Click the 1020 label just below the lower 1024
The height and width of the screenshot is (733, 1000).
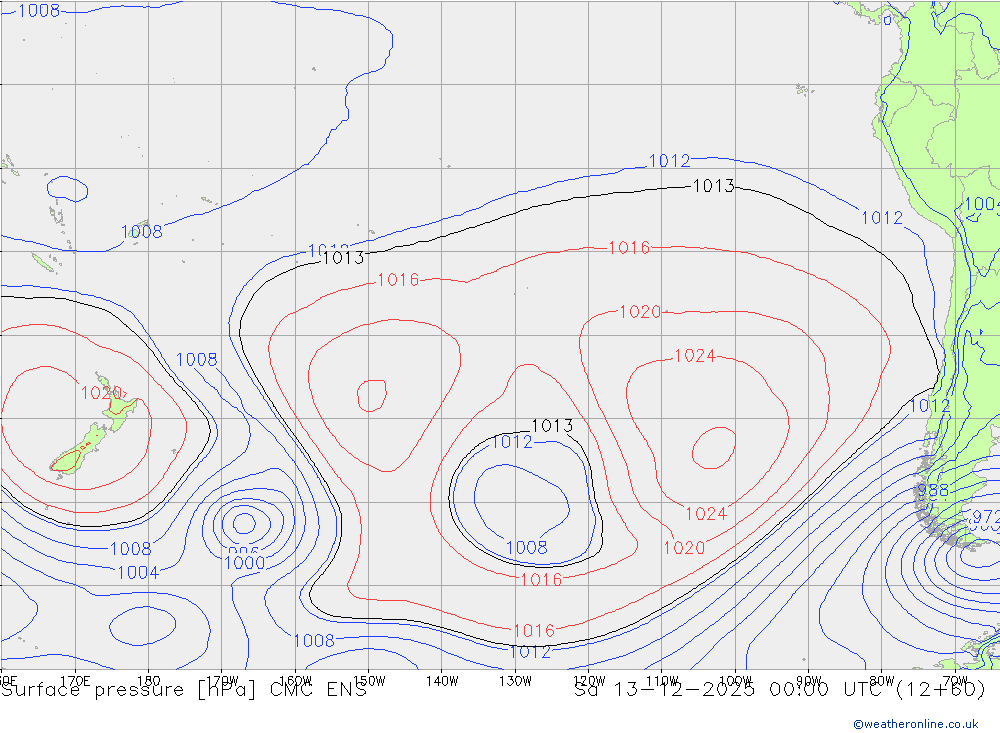pos(684,547)
